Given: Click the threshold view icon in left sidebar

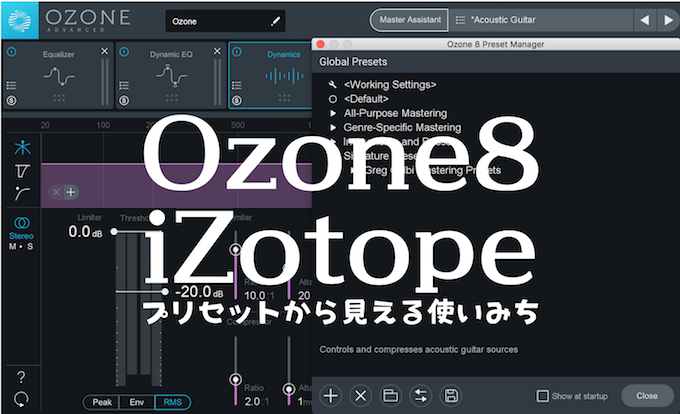Looking at the screenshot, I should (22, 171).
